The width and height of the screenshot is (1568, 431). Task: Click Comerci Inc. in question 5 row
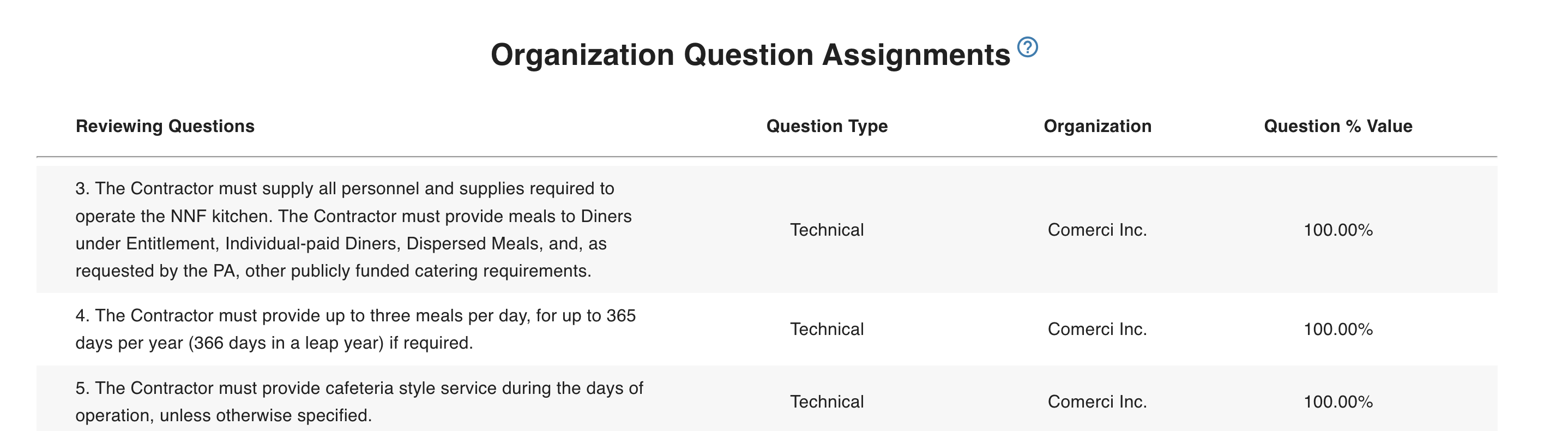click(1097, 402)
